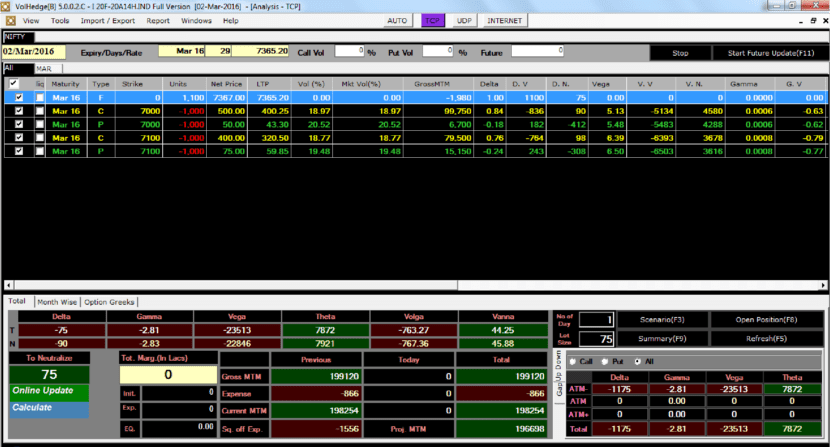Uncheck the Mar 16 Future row checkbox
This screenshot has width=830, height=447.
click(x=19, y=97)
